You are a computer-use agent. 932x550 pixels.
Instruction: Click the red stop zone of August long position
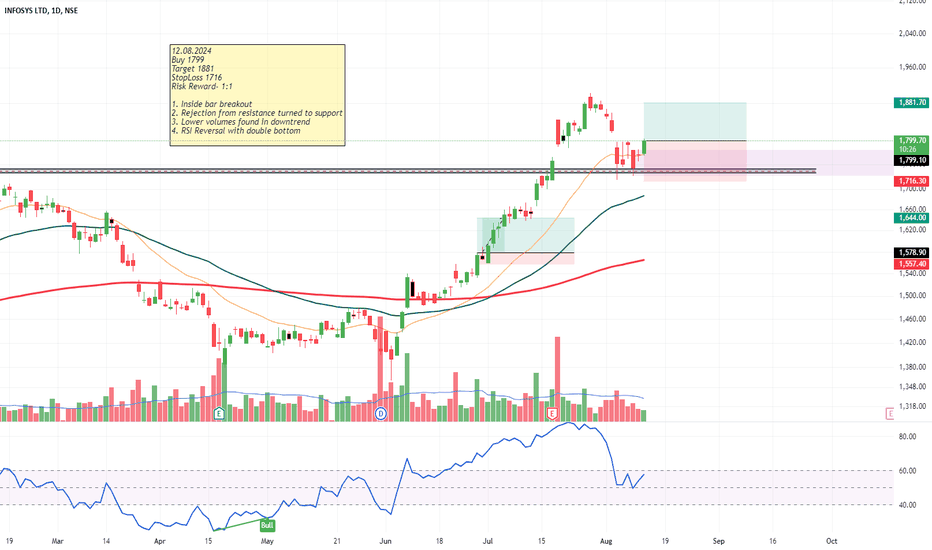pyautogui.click(x=695, y=161)
